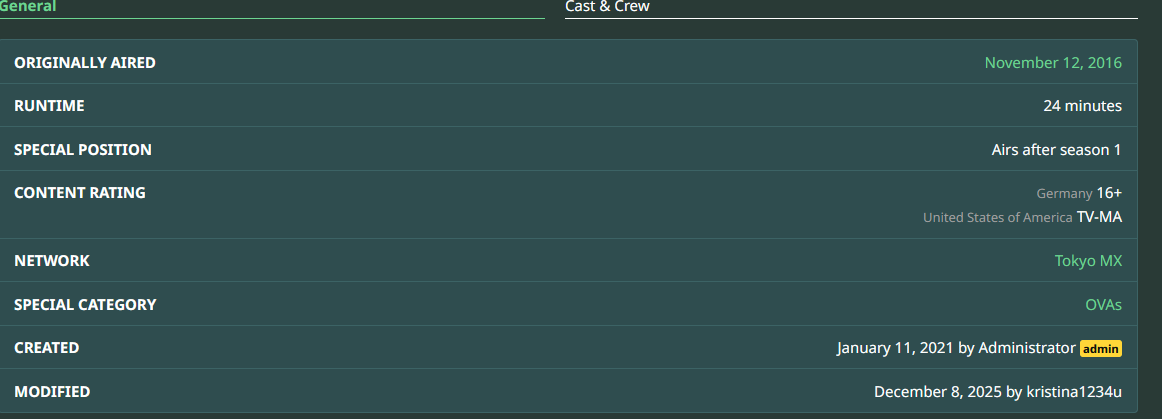Open the Tokyo MX network link
The height and width of the screenshot is (419, 1162).
click(1088, 261)
